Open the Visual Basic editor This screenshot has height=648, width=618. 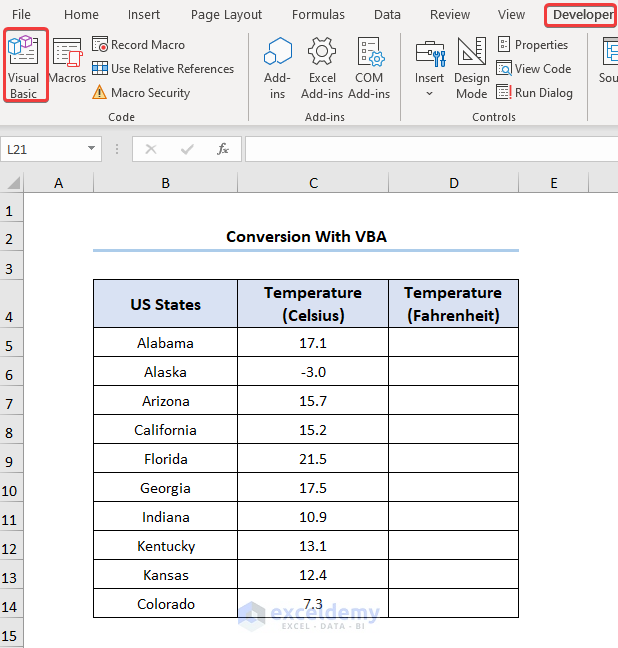(23, 66)
